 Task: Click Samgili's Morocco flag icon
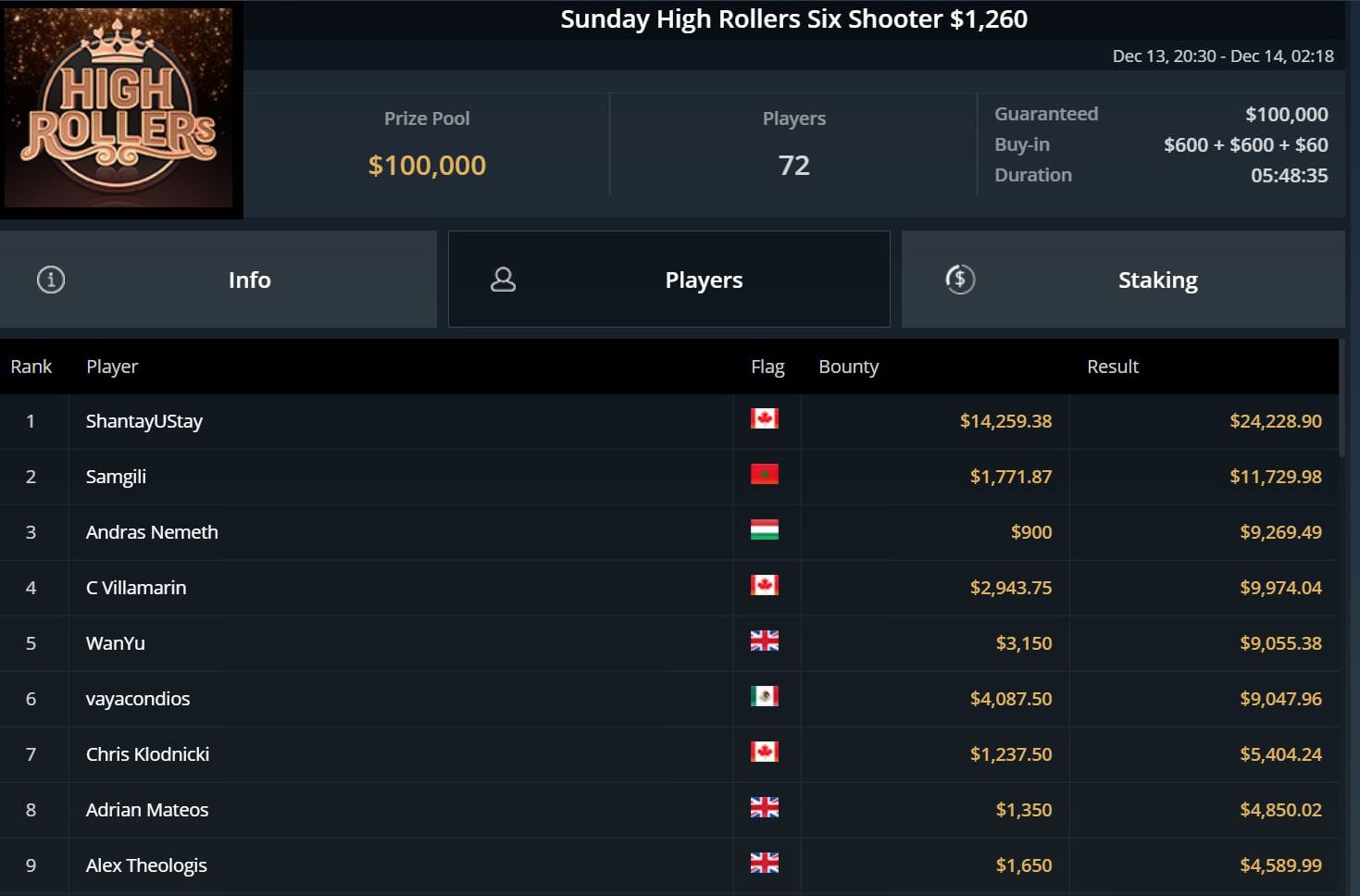pos(764,475)
